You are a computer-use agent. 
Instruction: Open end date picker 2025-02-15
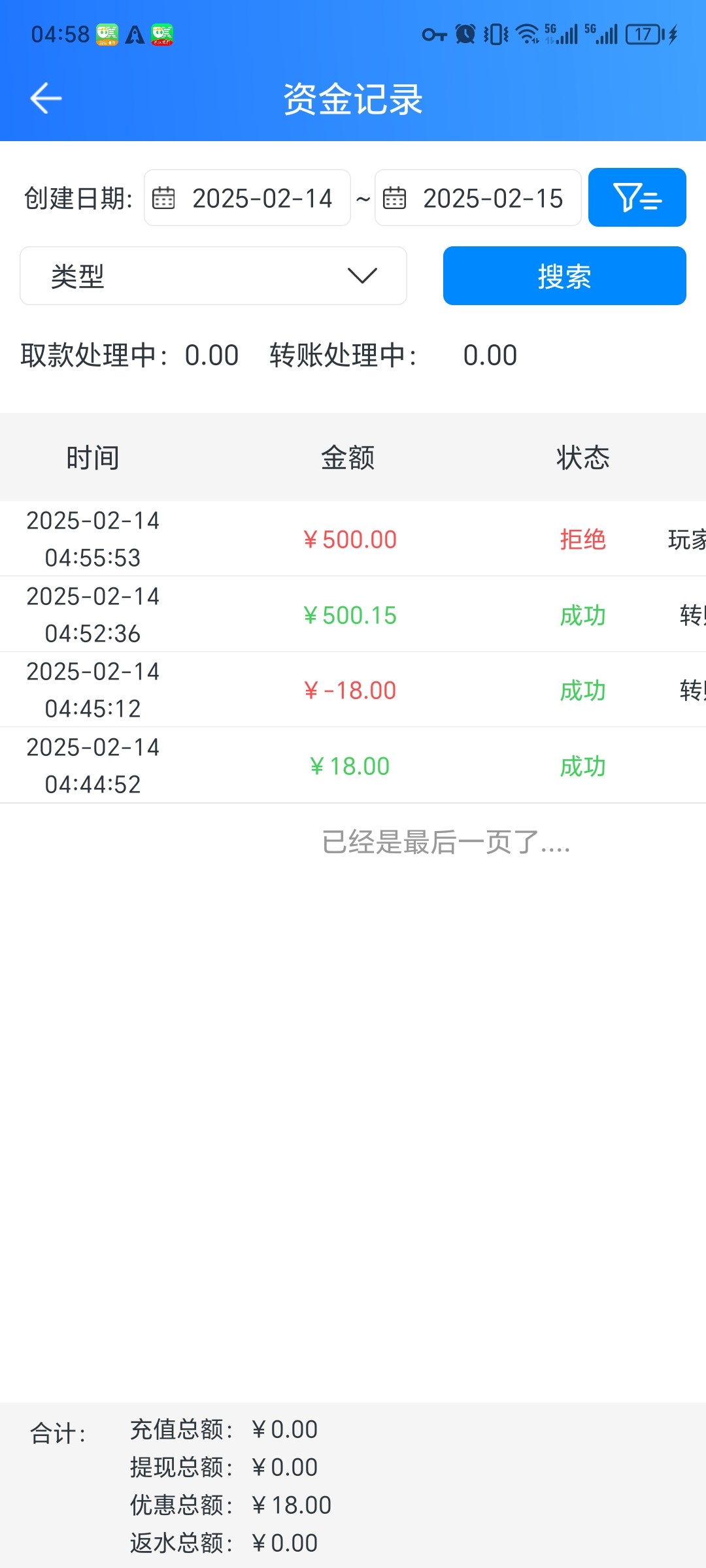click(492, 198)
